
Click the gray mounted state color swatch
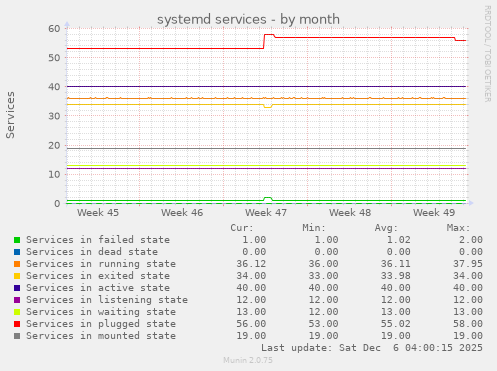17,336
